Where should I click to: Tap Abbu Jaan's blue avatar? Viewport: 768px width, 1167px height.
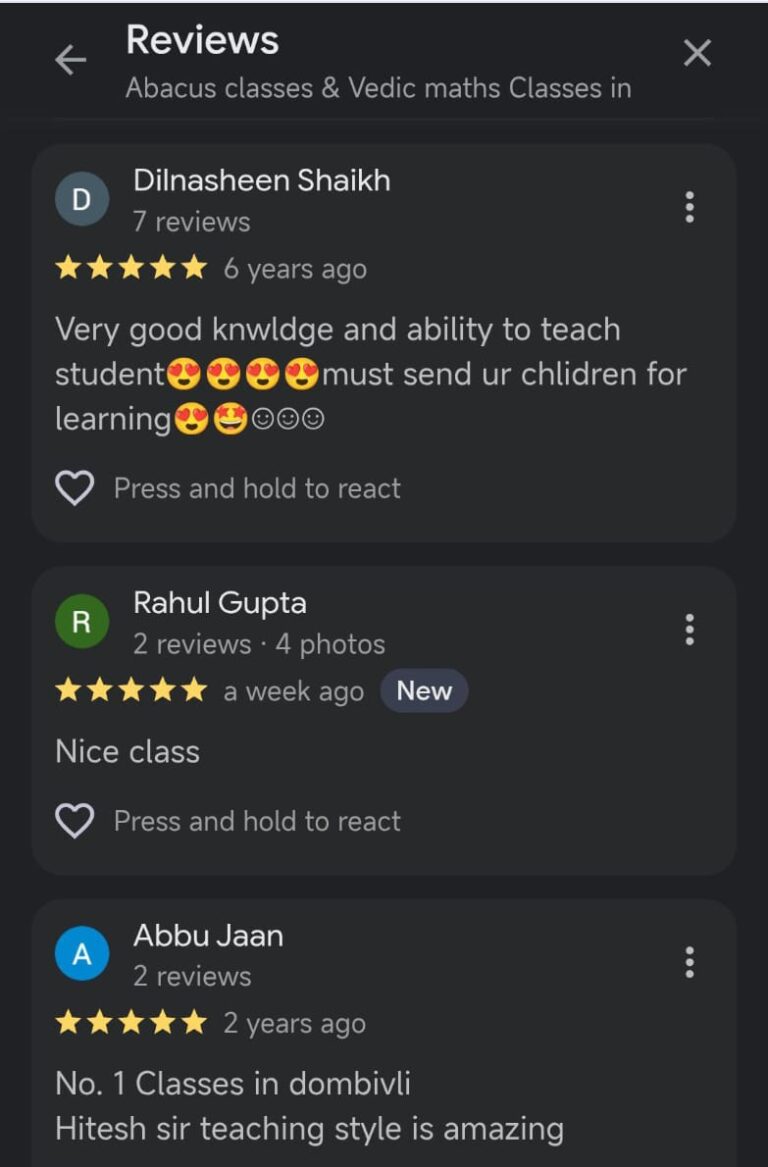(82, 954)
